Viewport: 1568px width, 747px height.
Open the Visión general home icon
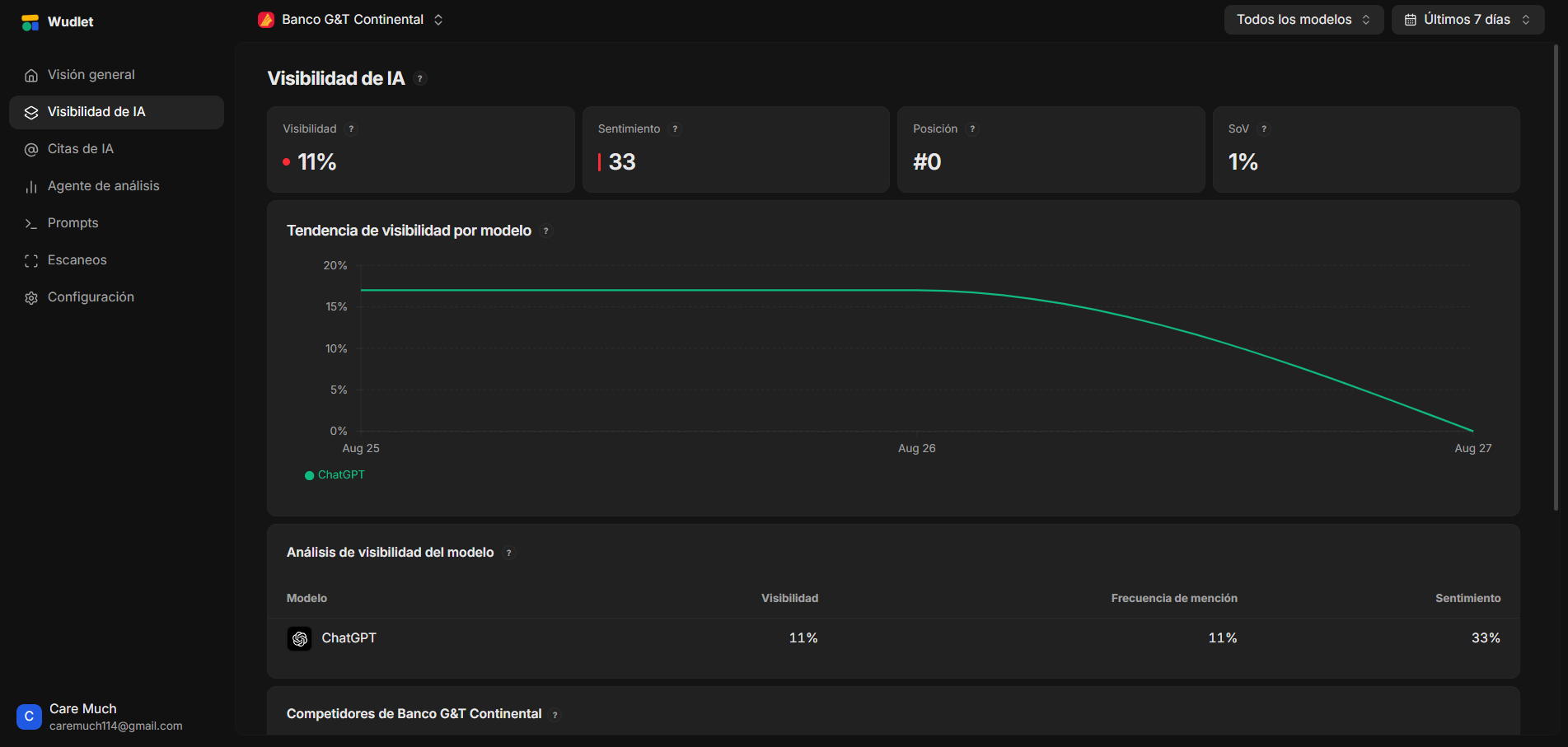[31, 75]
